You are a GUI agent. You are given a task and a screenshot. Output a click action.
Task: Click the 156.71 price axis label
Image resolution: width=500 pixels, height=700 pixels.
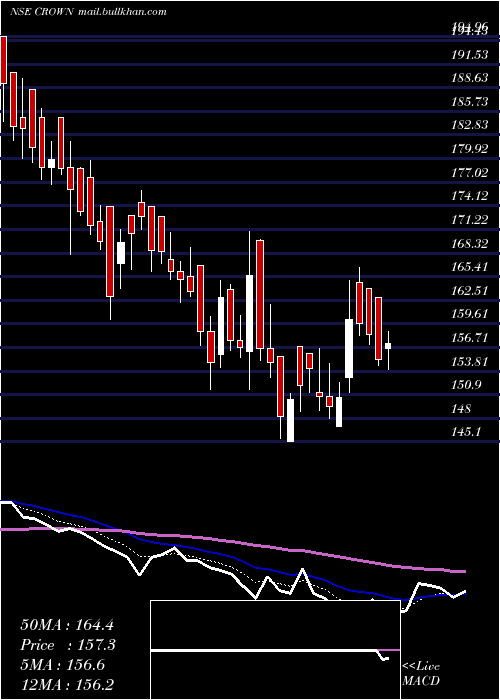469,338
